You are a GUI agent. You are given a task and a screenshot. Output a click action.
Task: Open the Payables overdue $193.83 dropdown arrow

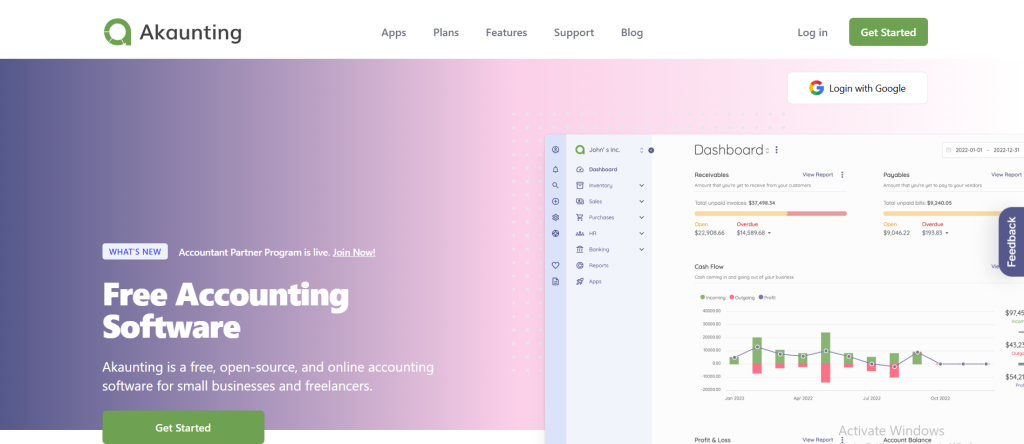click(947, 233)
